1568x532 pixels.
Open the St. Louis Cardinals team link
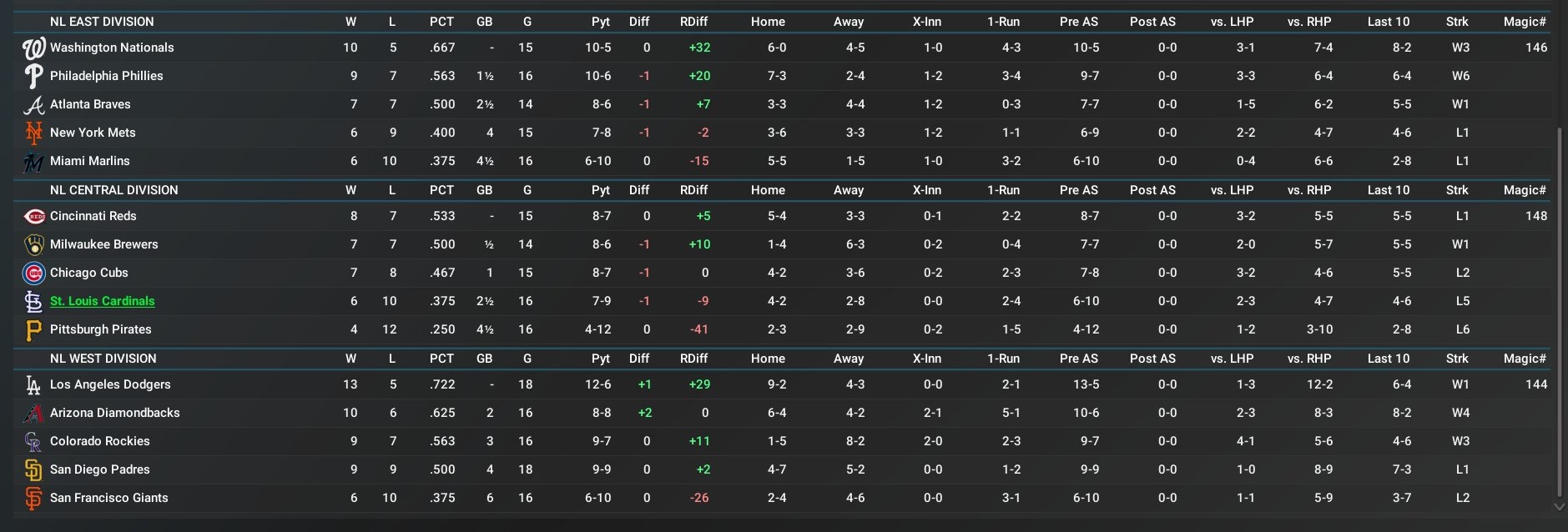coord(103,301)
